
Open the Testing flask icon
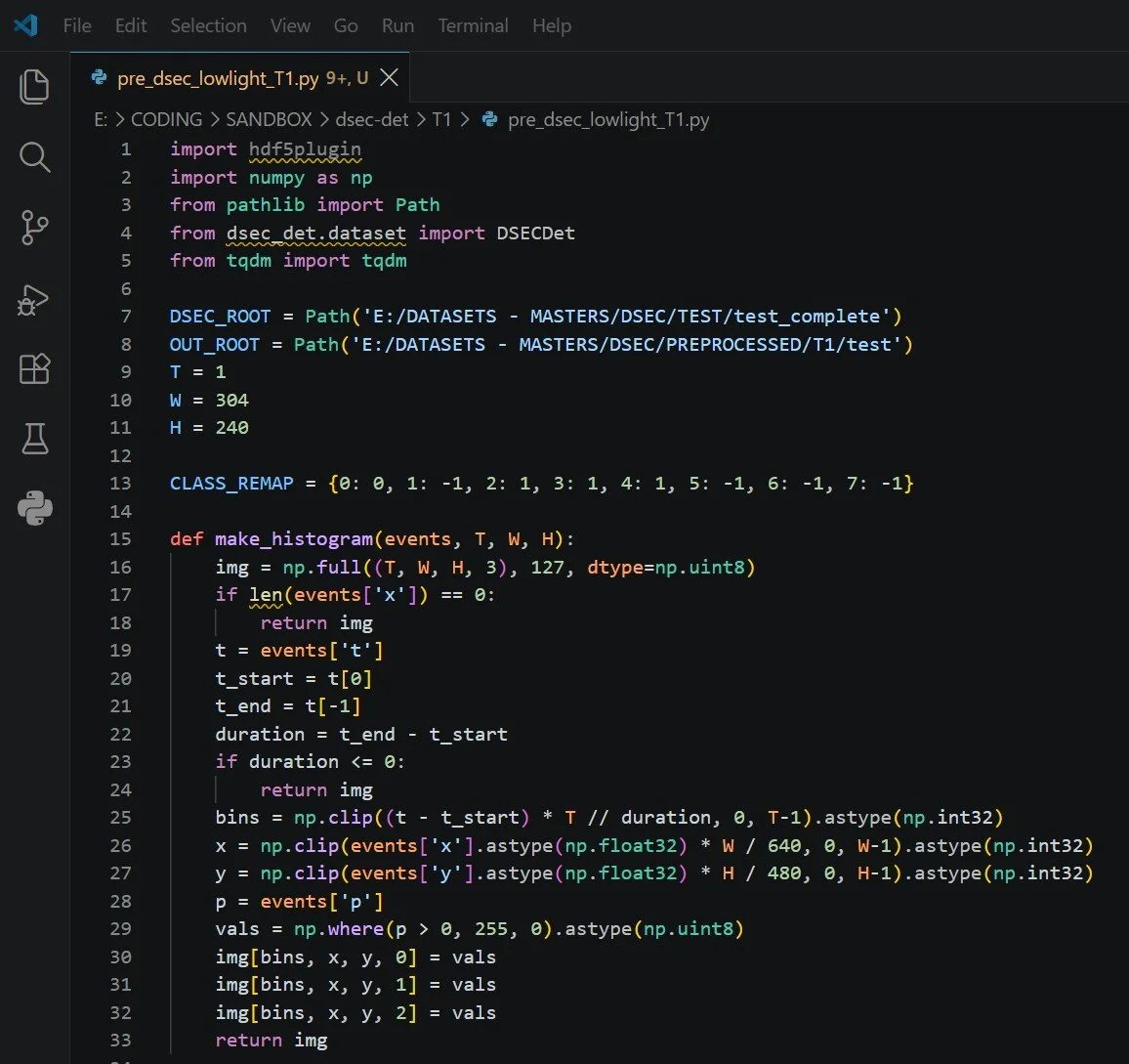click(34, 439)
